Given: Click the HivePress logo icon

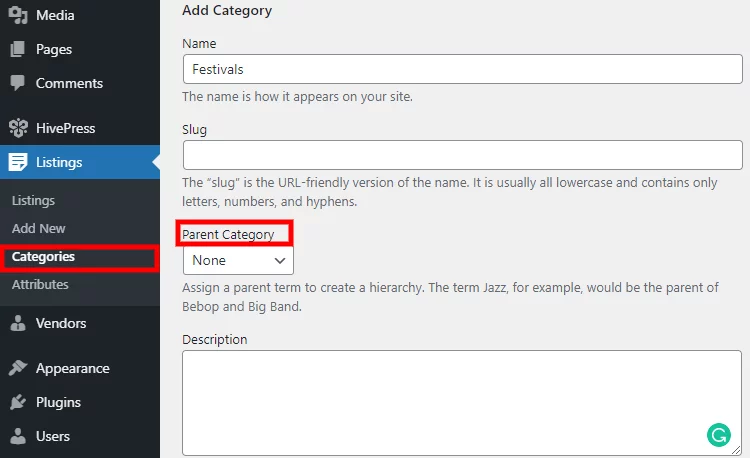Looking at the screenshot, I should (18, 128).
